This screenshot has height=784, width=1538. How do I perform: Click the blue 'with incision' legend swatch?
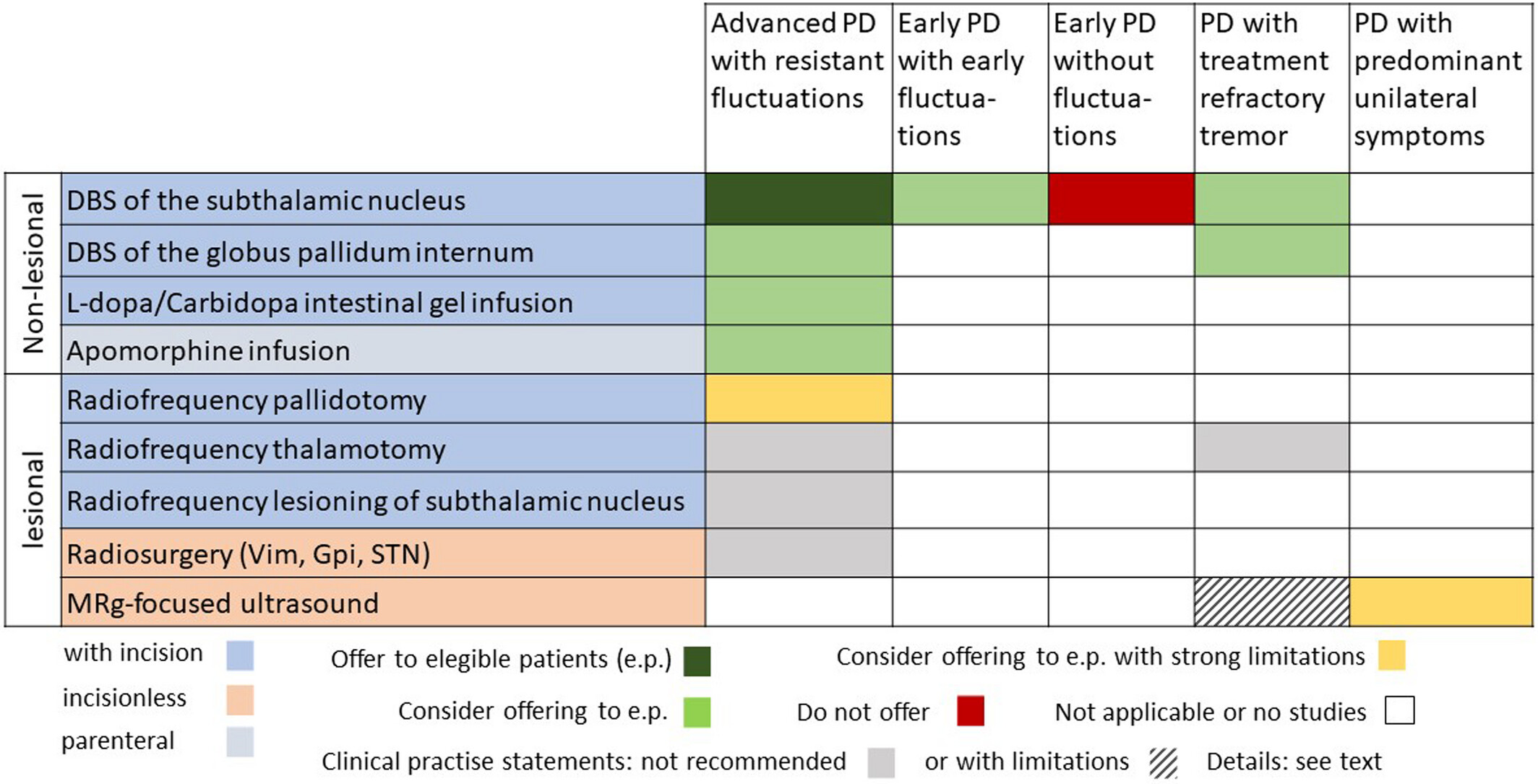coord(240,655)
